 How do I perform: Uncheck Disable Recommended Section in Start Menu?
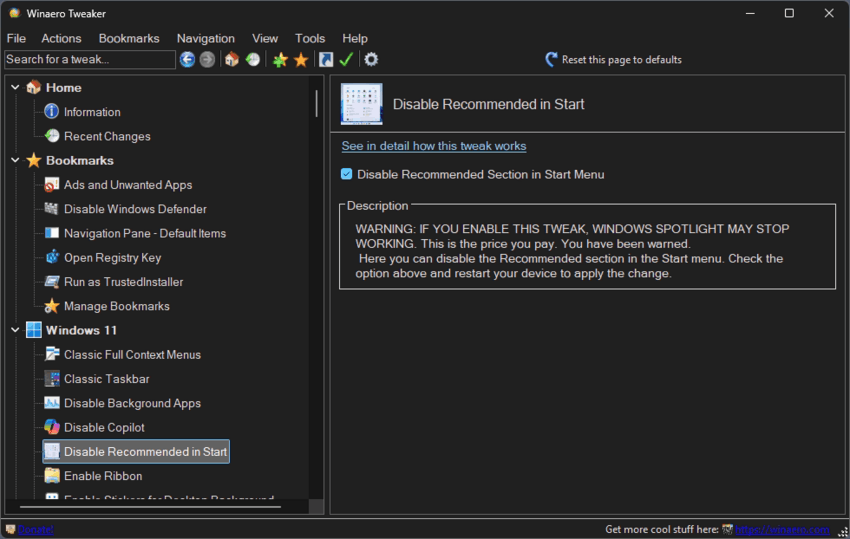point(346,174)
